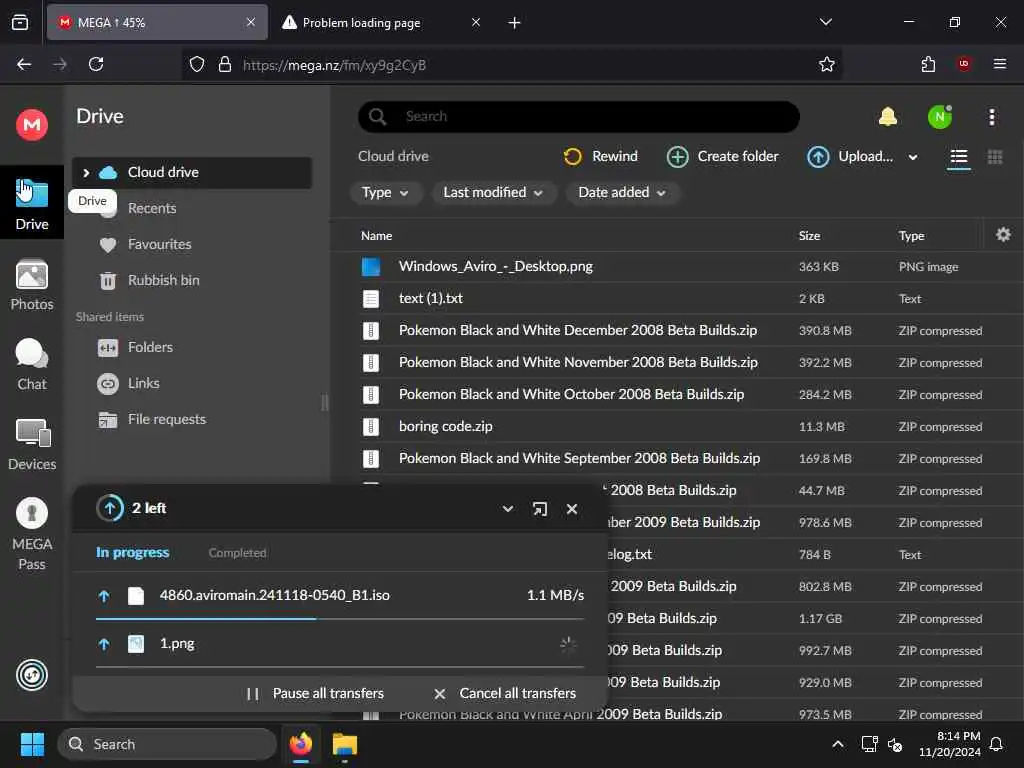The height and width of the screenshot is (768, 1024).
Task: Open the green N account avatar
Action: (x=940, y=117)
